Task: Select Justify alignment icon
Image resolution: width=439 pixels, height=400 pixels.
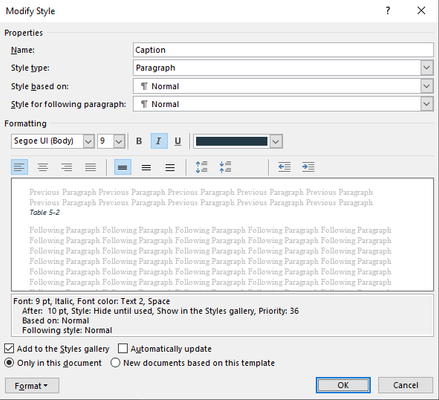Action: click(x=90, y=167)
